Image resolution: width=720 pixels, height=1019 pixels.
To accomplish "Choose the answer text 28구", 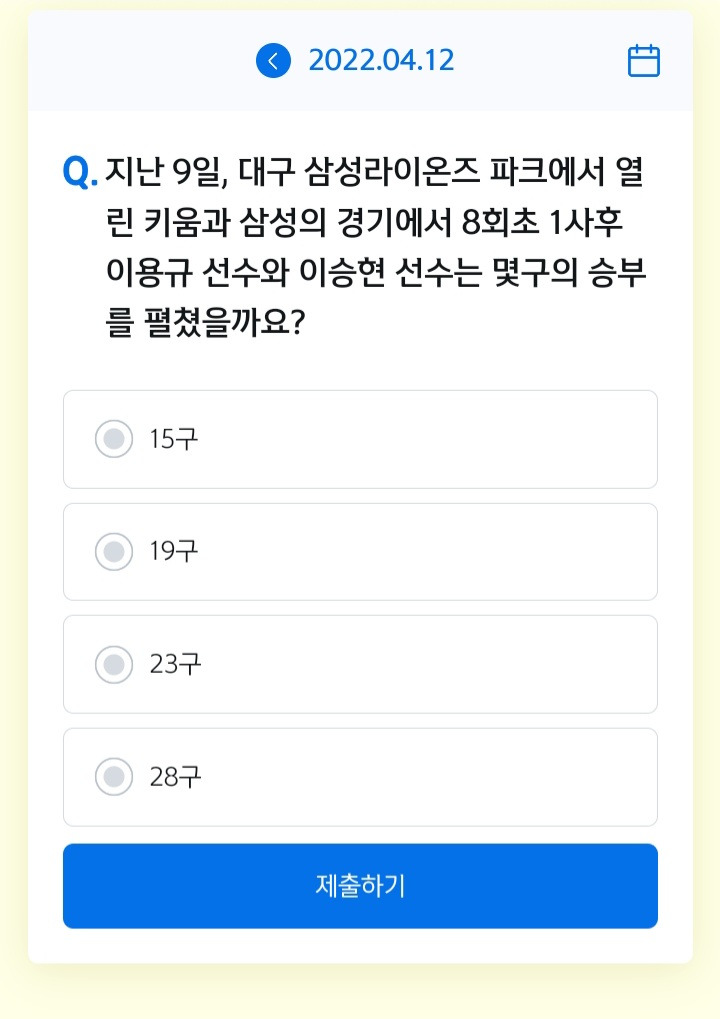I will (x=175, y=777).
